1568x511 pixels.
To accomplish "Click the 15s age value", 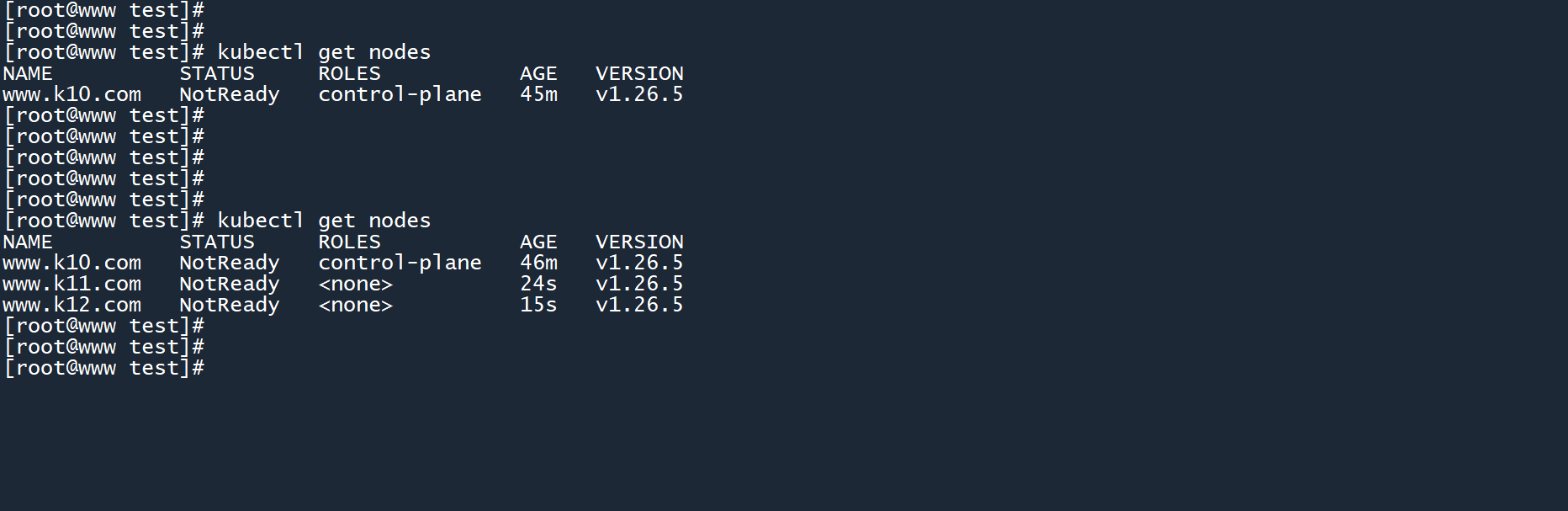I will (538, 306).
